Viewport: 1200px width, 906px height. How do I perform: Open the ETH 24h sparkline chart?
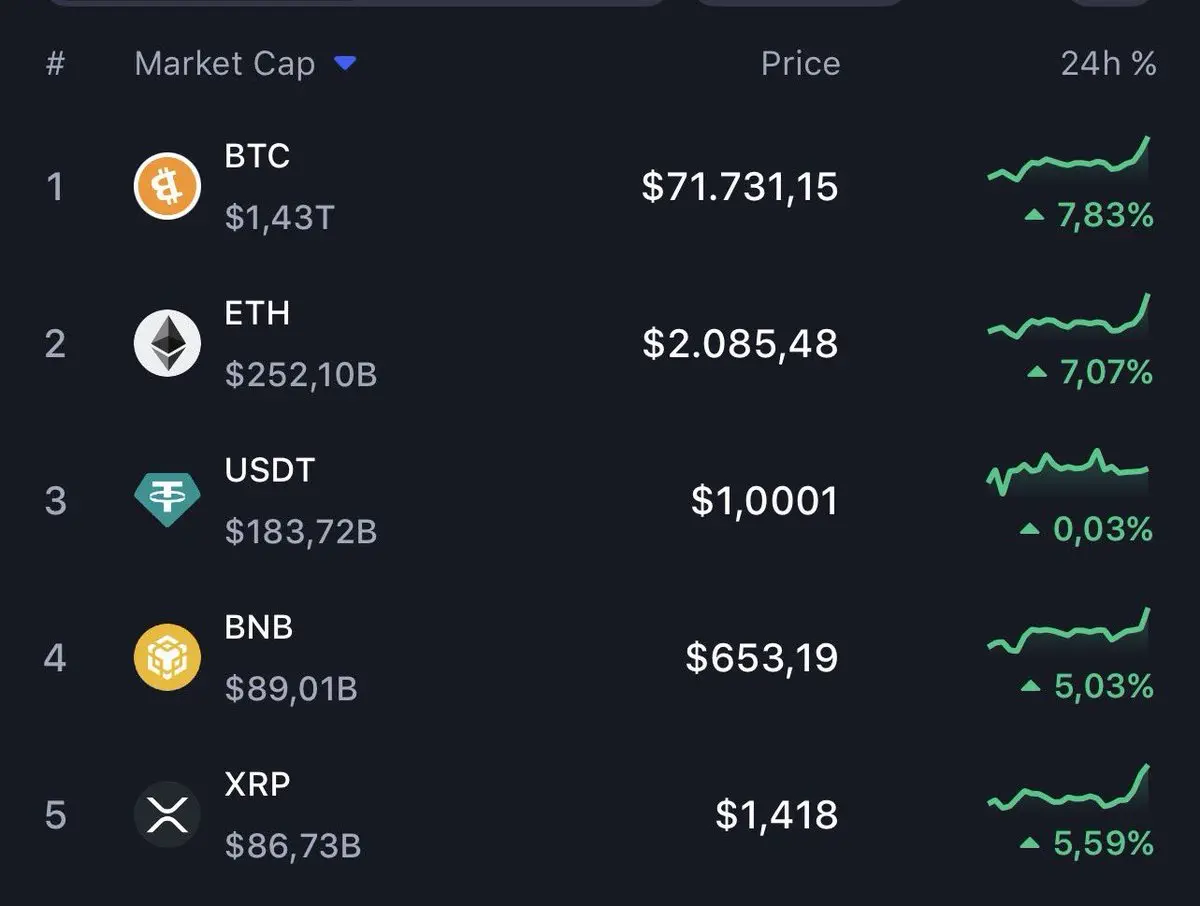1069,320
